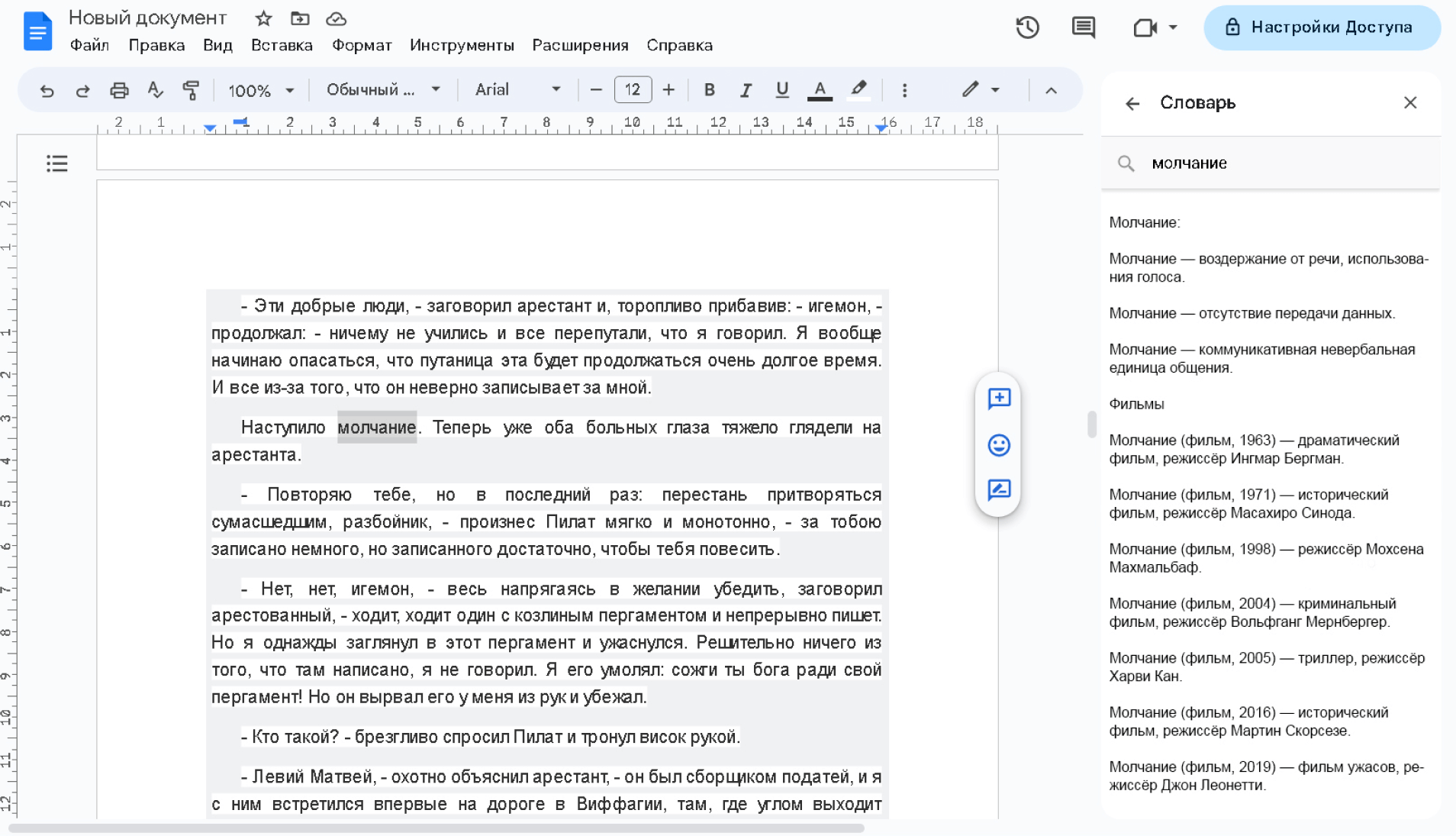Toggle italic formatting

tap(746, 90)
